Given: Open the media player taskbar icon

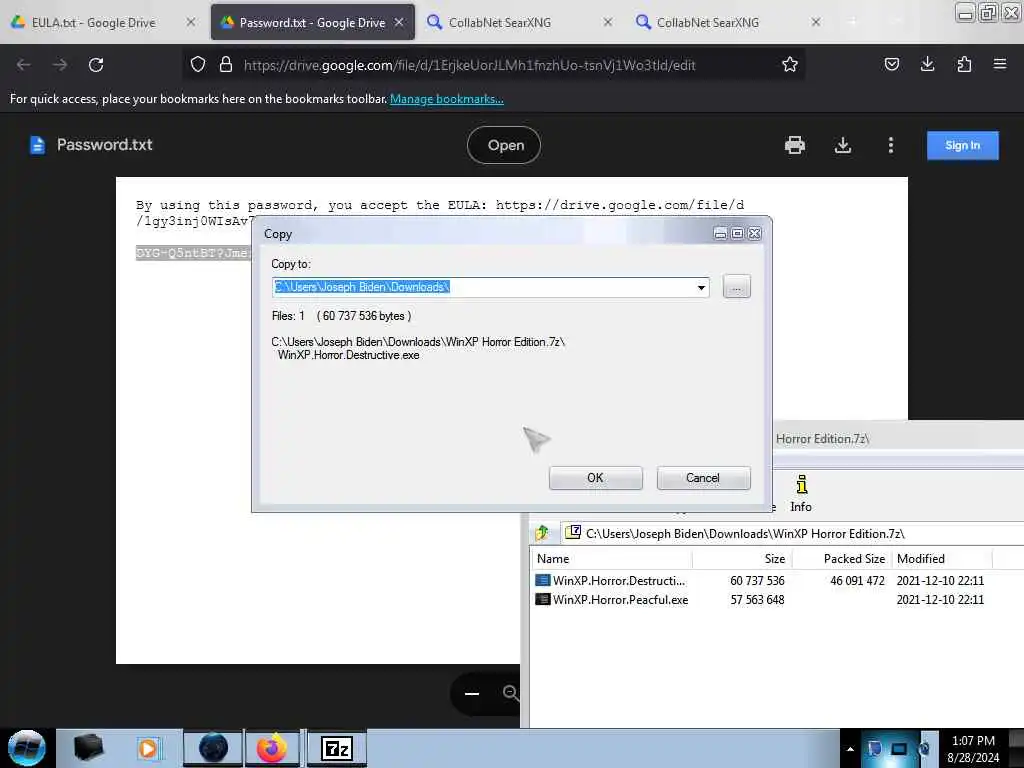Looking at the screenshot, I should 148,748.
